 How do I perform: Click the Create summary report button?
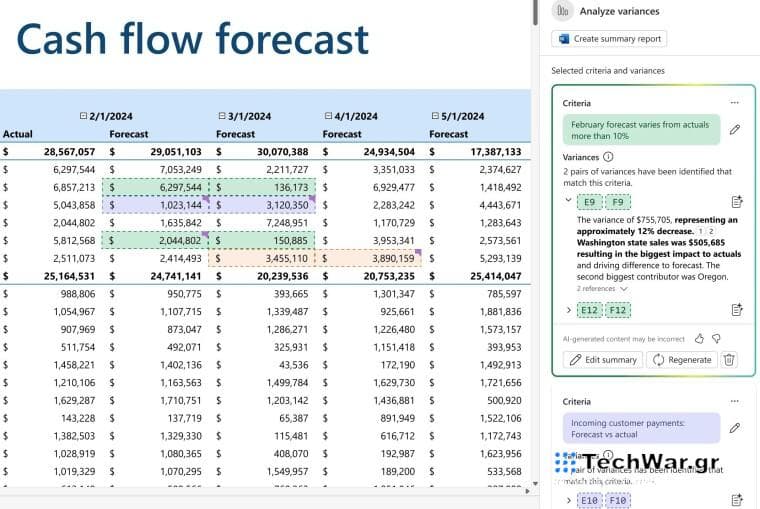click(609, 39)
